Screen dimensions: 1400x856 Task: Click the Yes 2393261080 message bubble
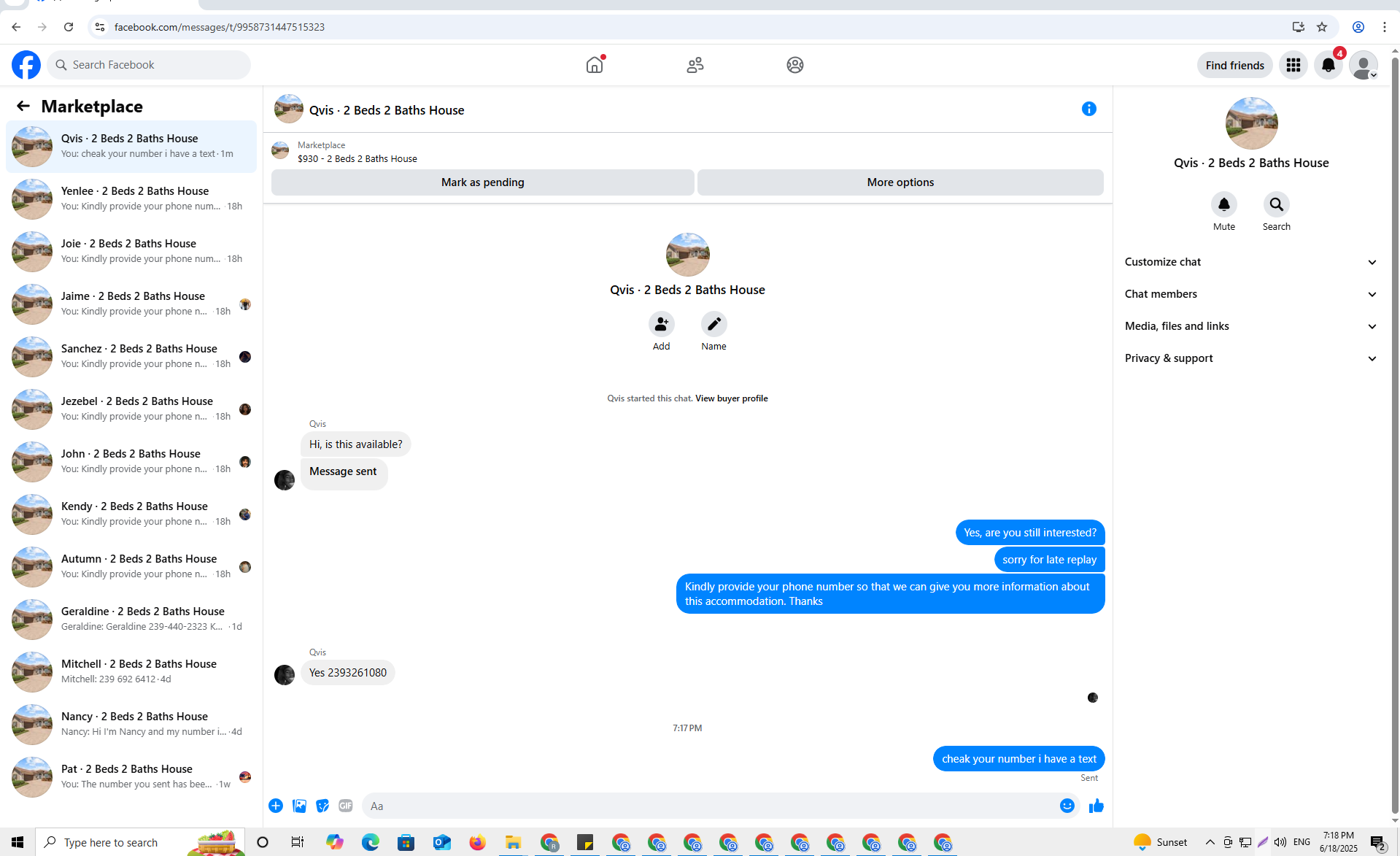pos(348,673)
